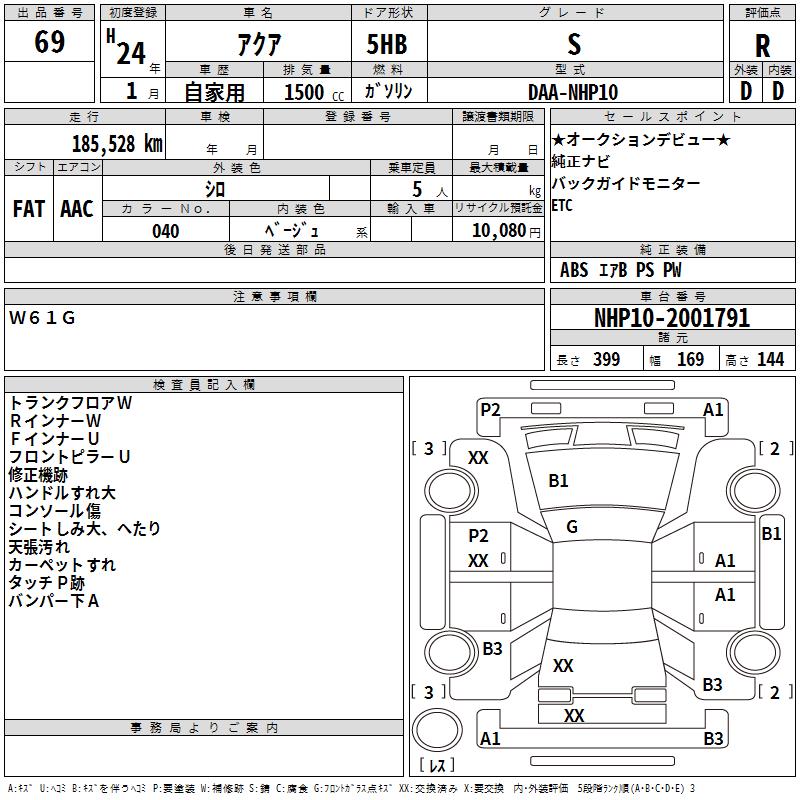Select the note タッチP跡

[46, 583]
